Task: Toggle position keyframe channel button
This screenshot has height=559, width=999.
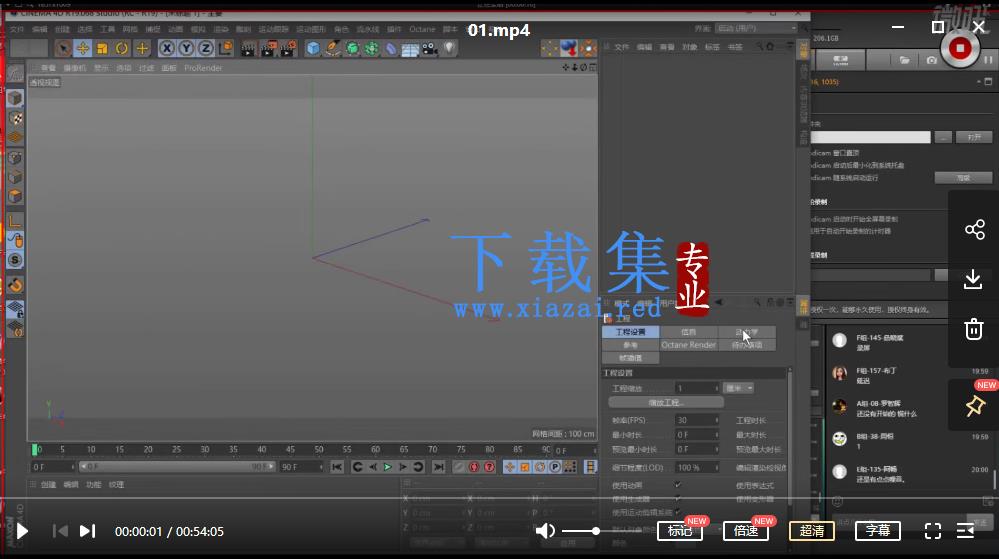Action: coord(509,467)
